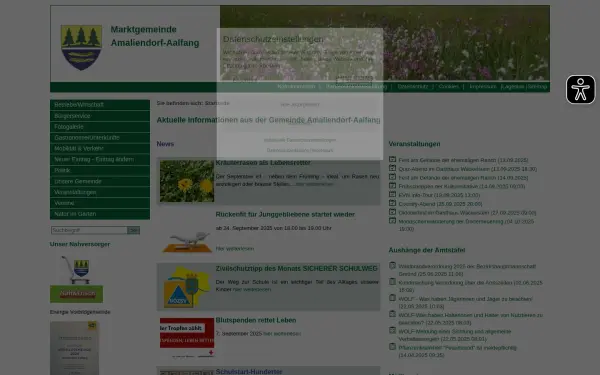Open Kontrastversion link in top bar
The image size is (600, 375).
click(296, 87)
